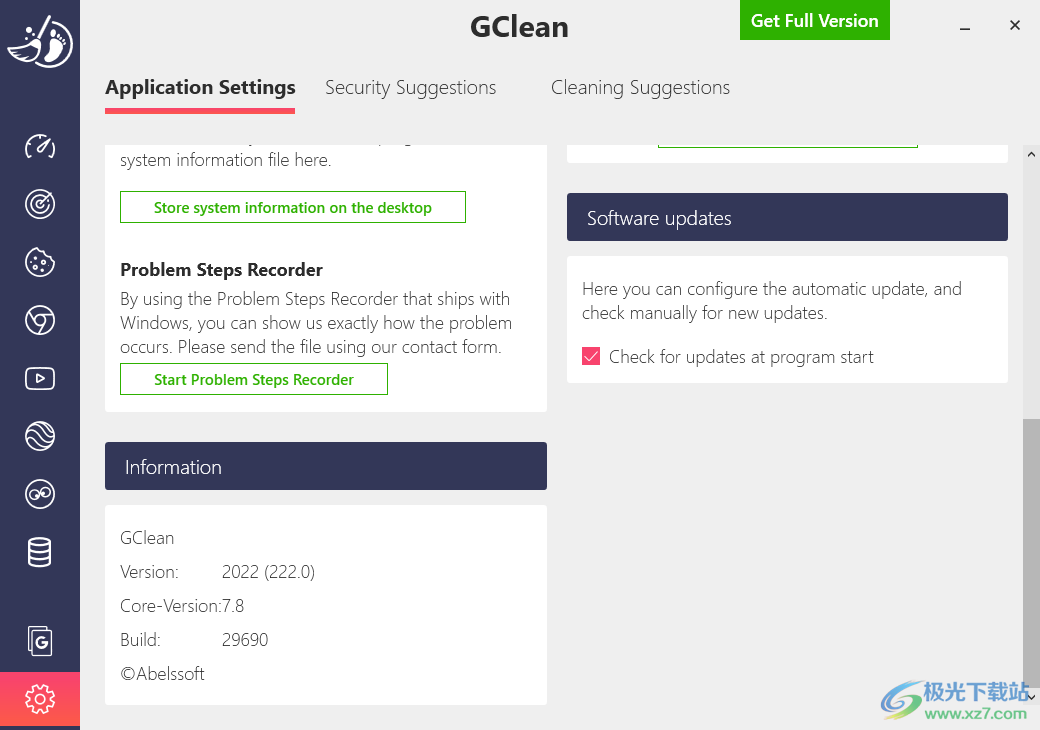Select the Application Settings tab
The width and height of the screenshot is (1040, 730).
(200, 88)
